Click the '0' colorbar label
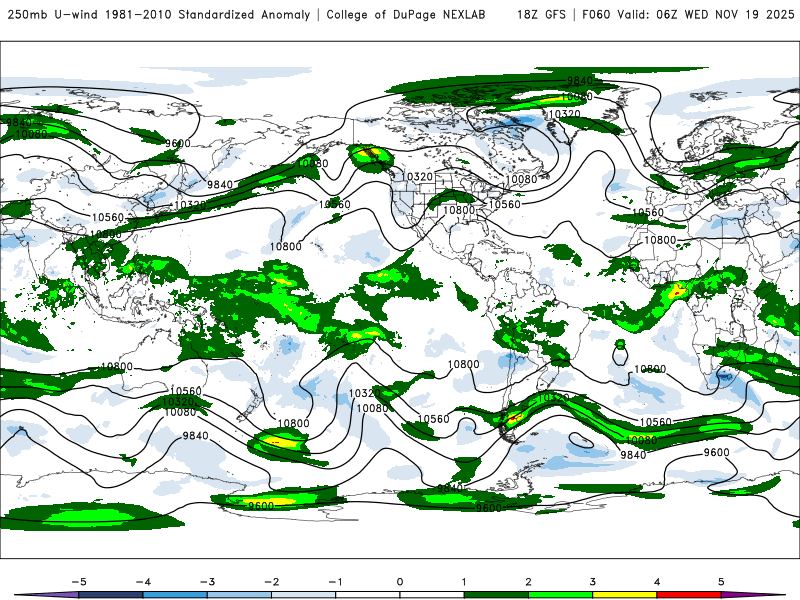 pyautogui.click(x=400, y=582)
